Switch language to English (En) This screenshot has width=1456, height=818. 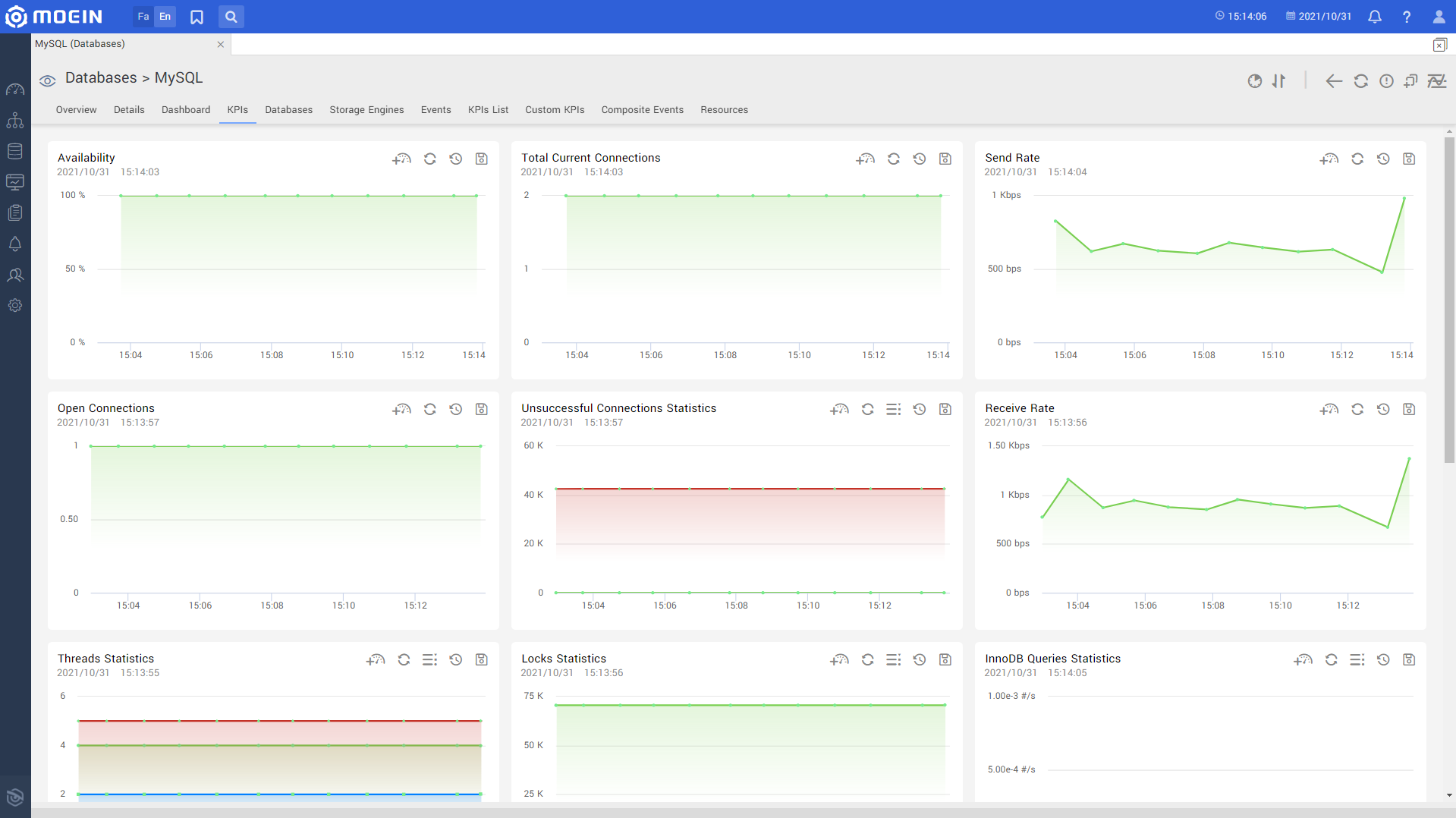165,17
